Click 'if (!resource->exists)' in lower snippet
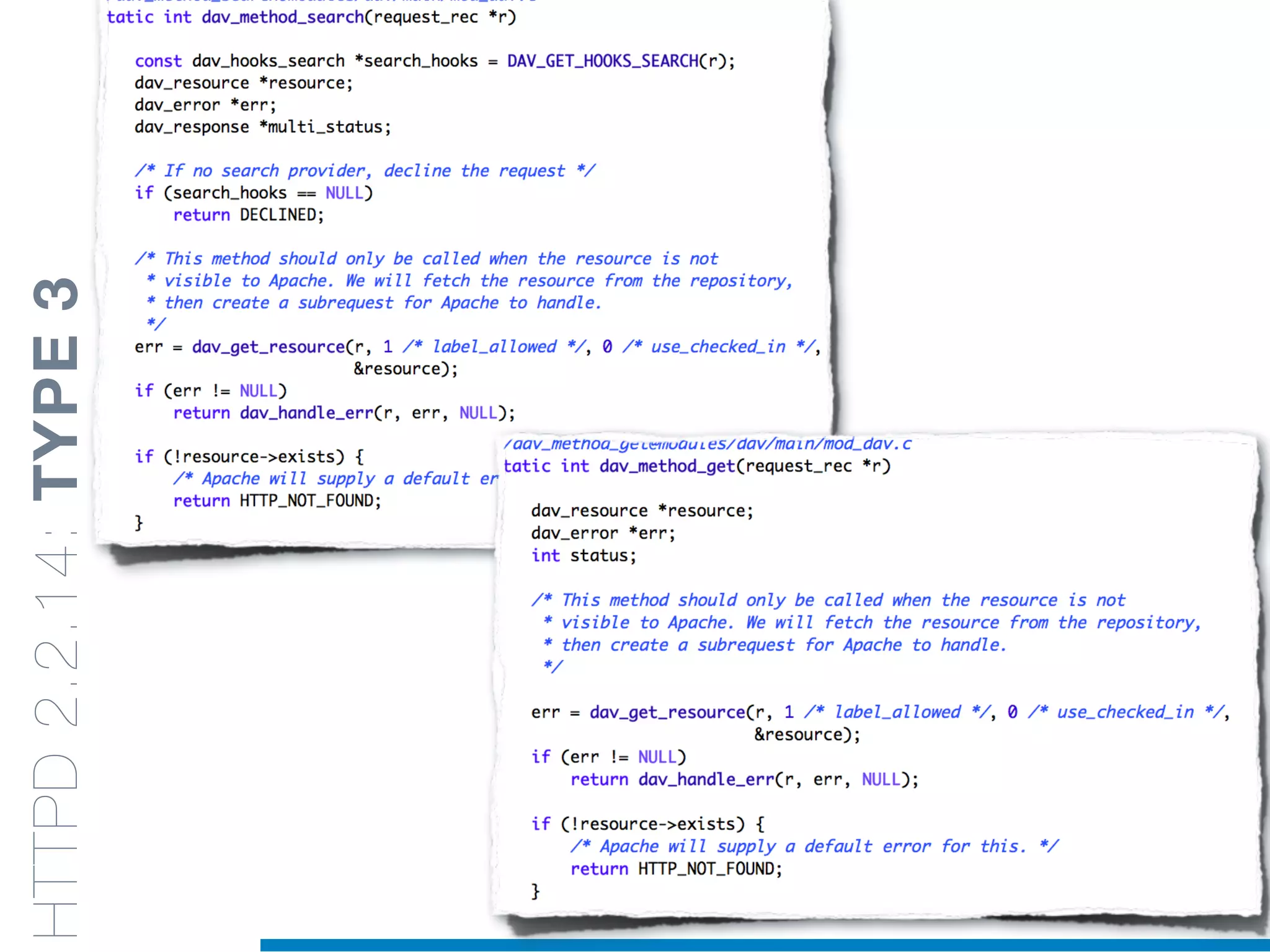 [x=647, y=824]
